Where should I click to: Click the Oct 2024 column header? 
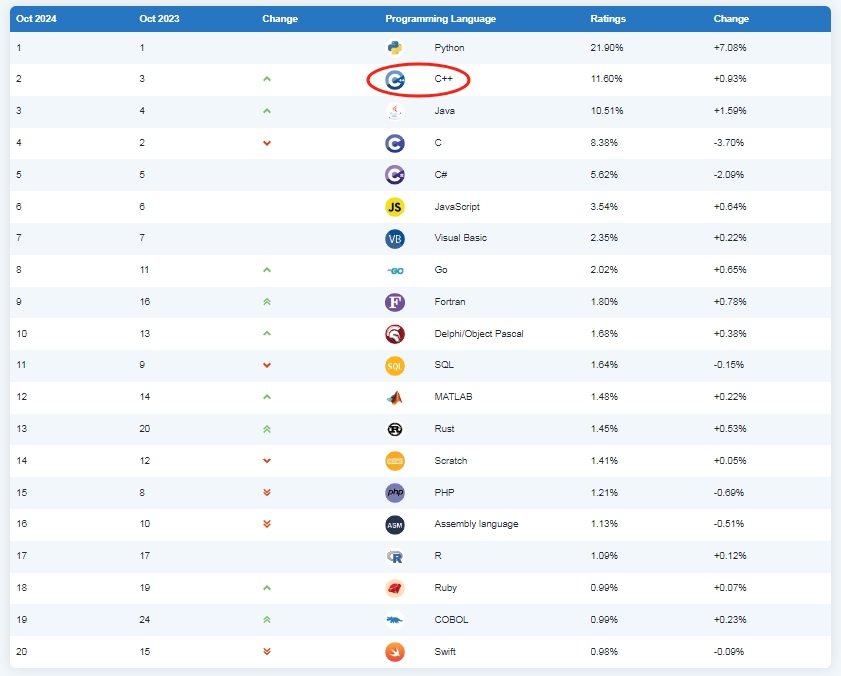pos(36,19)
